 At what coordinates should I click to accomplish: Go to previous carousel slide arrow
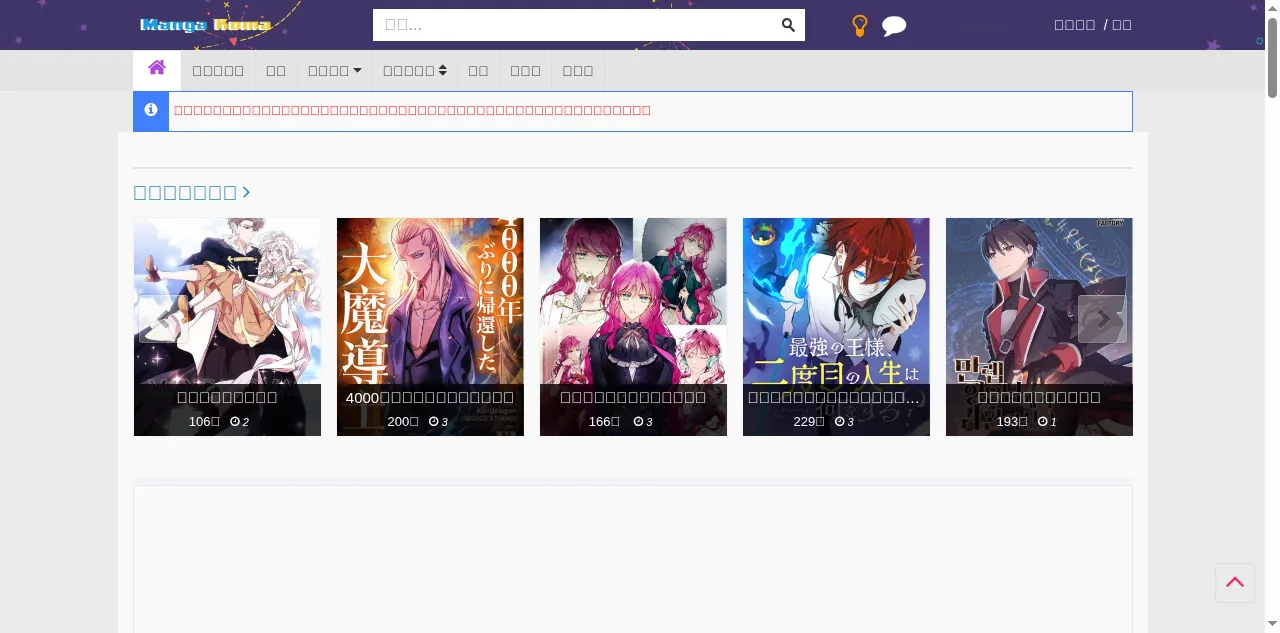(164, 319)
